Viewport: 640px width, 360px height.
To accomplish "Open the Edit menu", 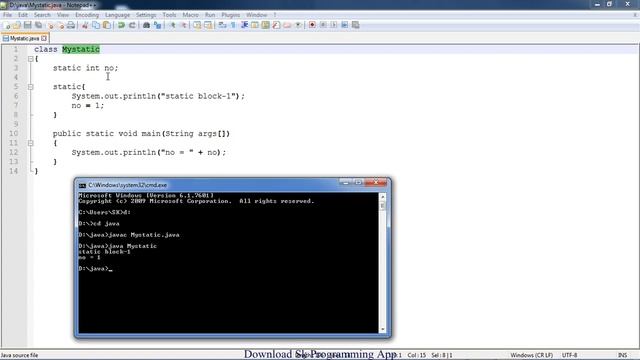I will (23, 15).
